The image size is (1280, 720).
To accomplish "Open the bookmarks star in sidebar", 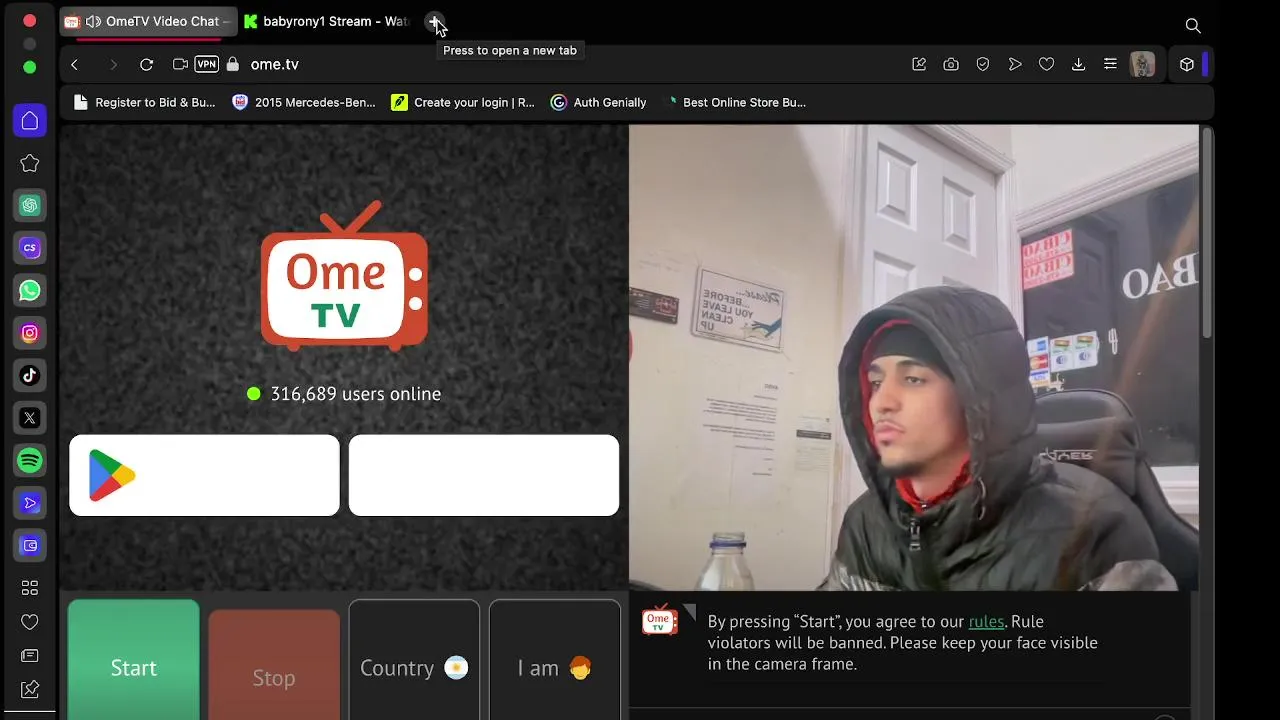I will coord(30,163).
